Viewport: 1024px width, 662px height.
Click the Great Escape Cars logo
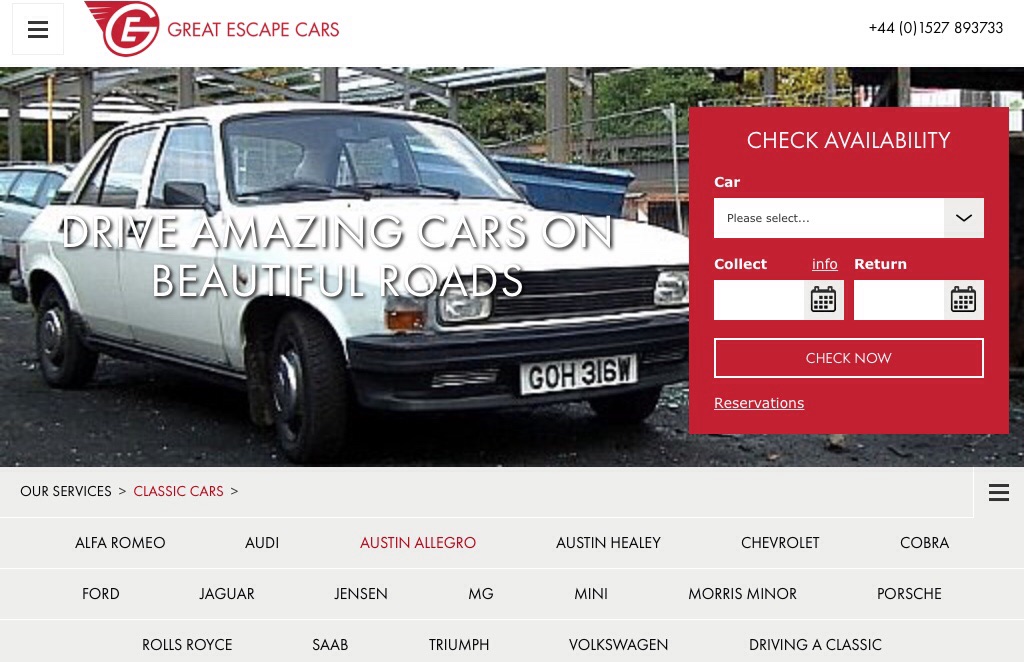[x=212, y=29]
